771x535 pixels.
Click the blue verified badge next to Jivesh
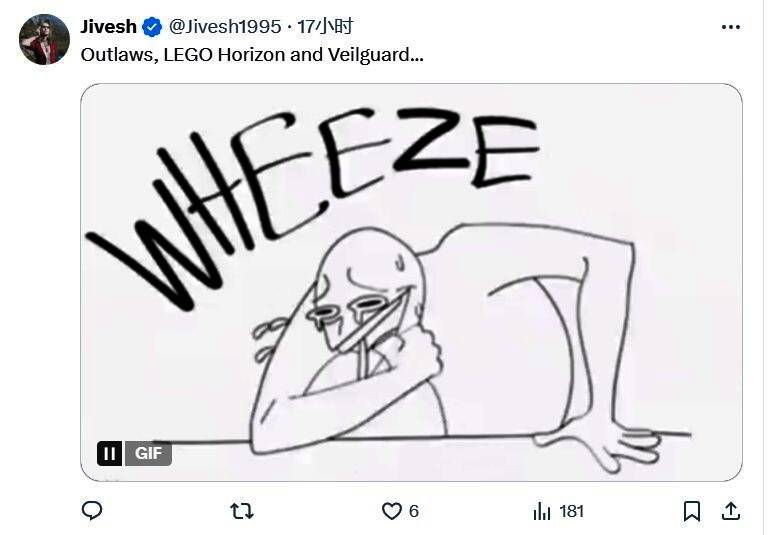pos(152,27)
